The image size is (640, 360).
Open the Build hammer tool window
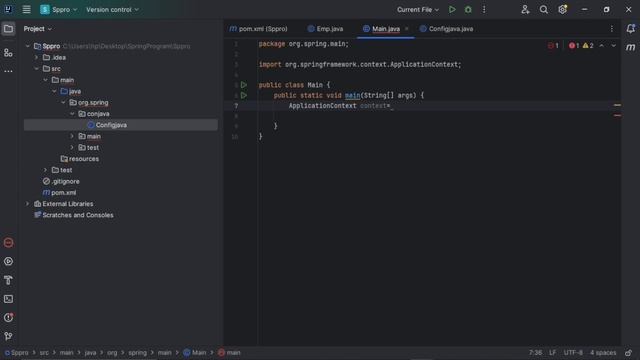(8, 280)
